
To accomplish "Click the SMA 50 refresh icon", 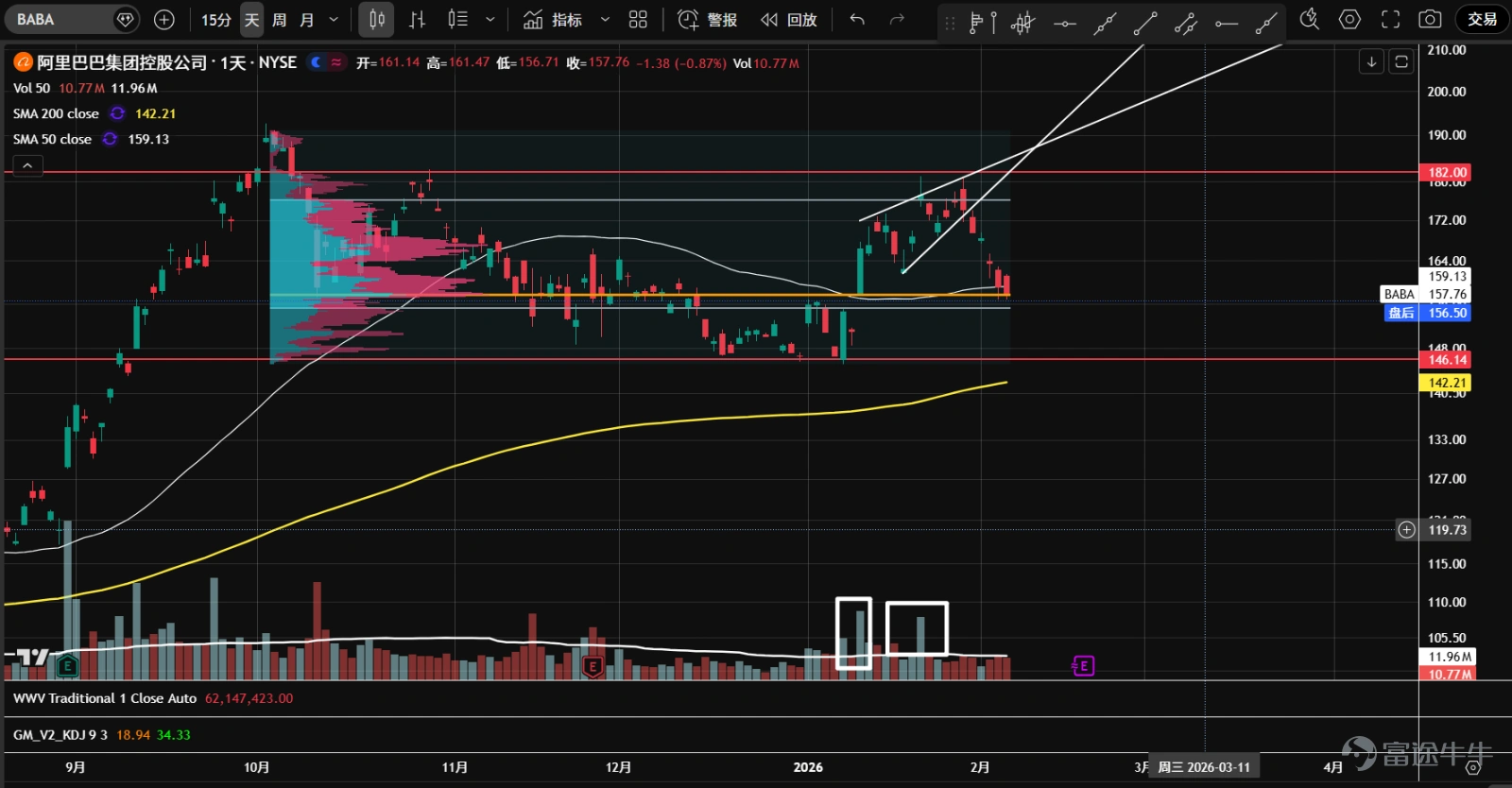I will (x=110, y=139).
